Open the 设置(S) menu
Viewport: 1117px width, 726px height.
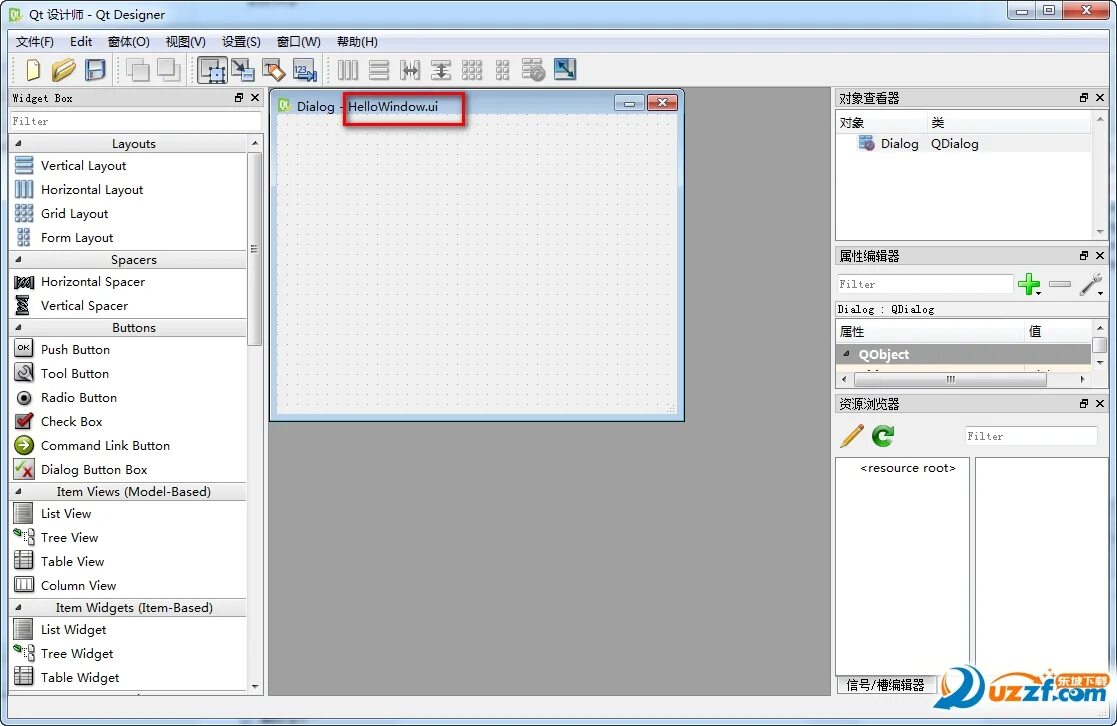[241, 41]
